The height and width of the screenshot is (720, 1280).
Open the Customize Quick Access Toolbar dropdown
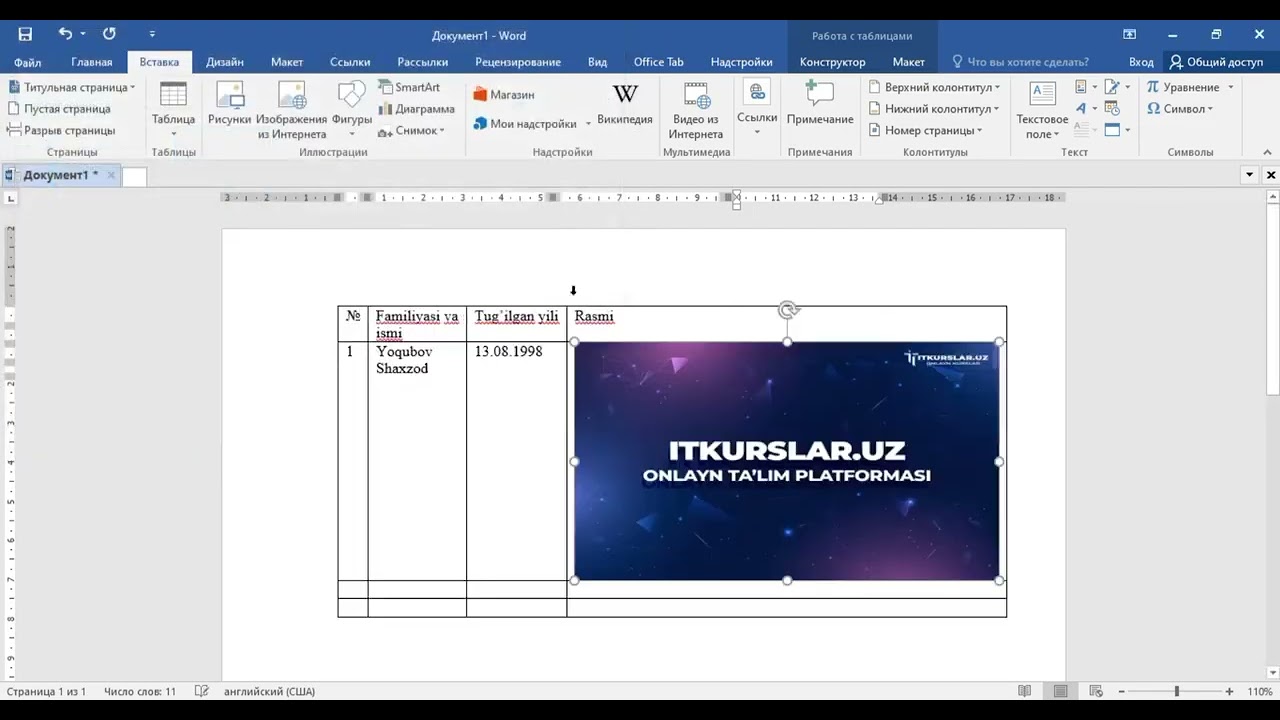click(x=152, y=34)
